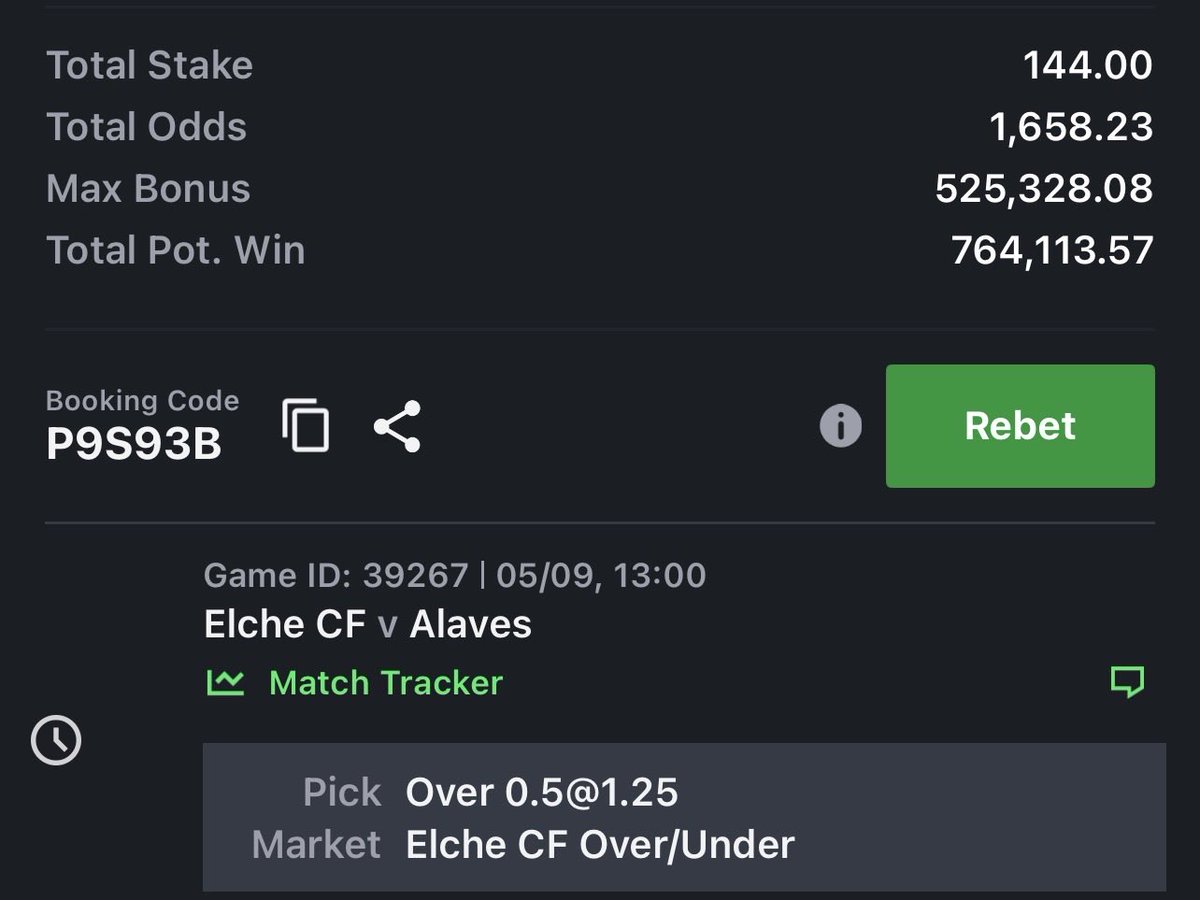
Task: Open Match Tracker chart icon
Action: [x=225, y=682]
